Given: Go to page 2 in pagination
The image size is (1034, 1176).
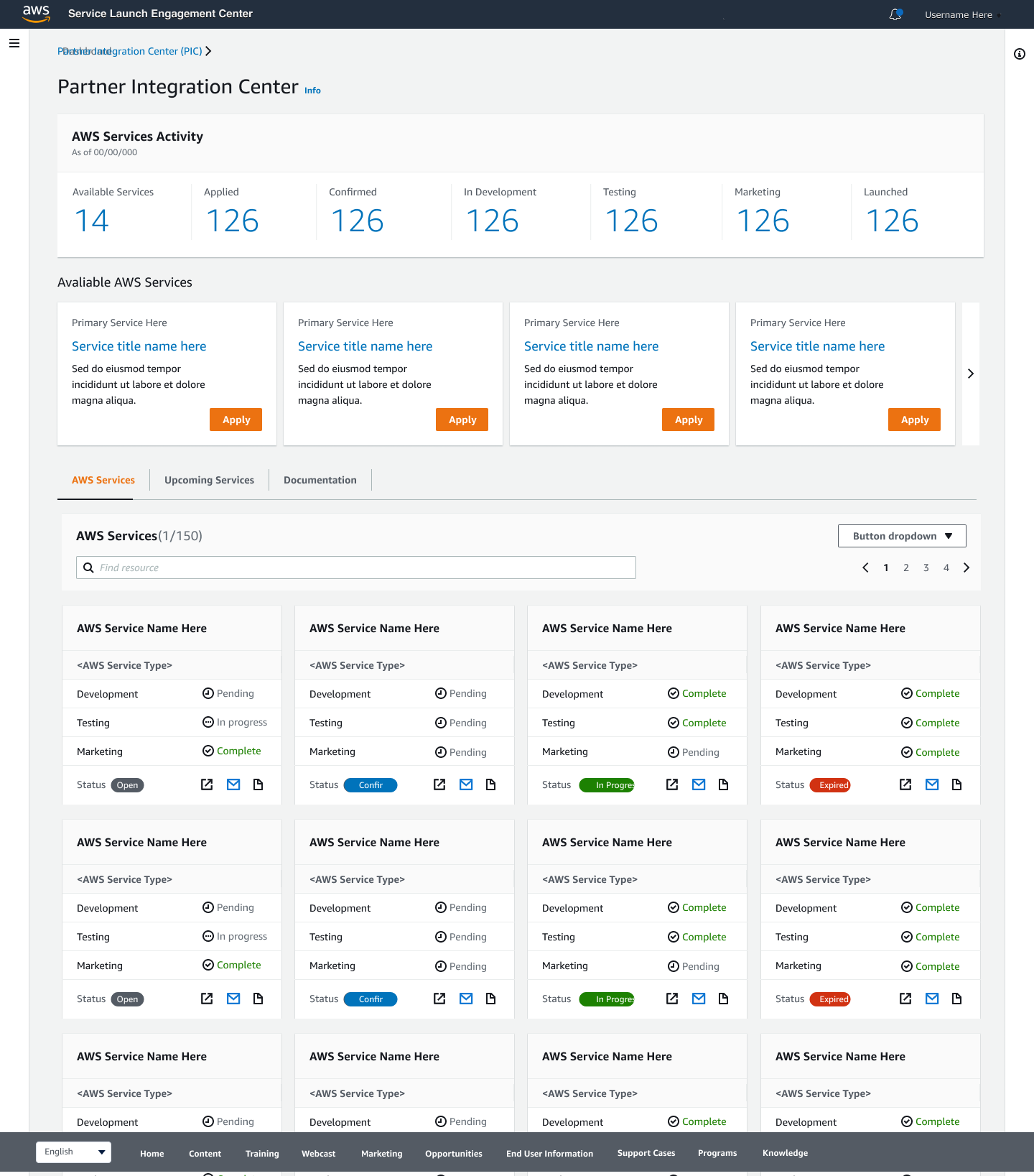Looking at the screenshot, I should [906, 568].
